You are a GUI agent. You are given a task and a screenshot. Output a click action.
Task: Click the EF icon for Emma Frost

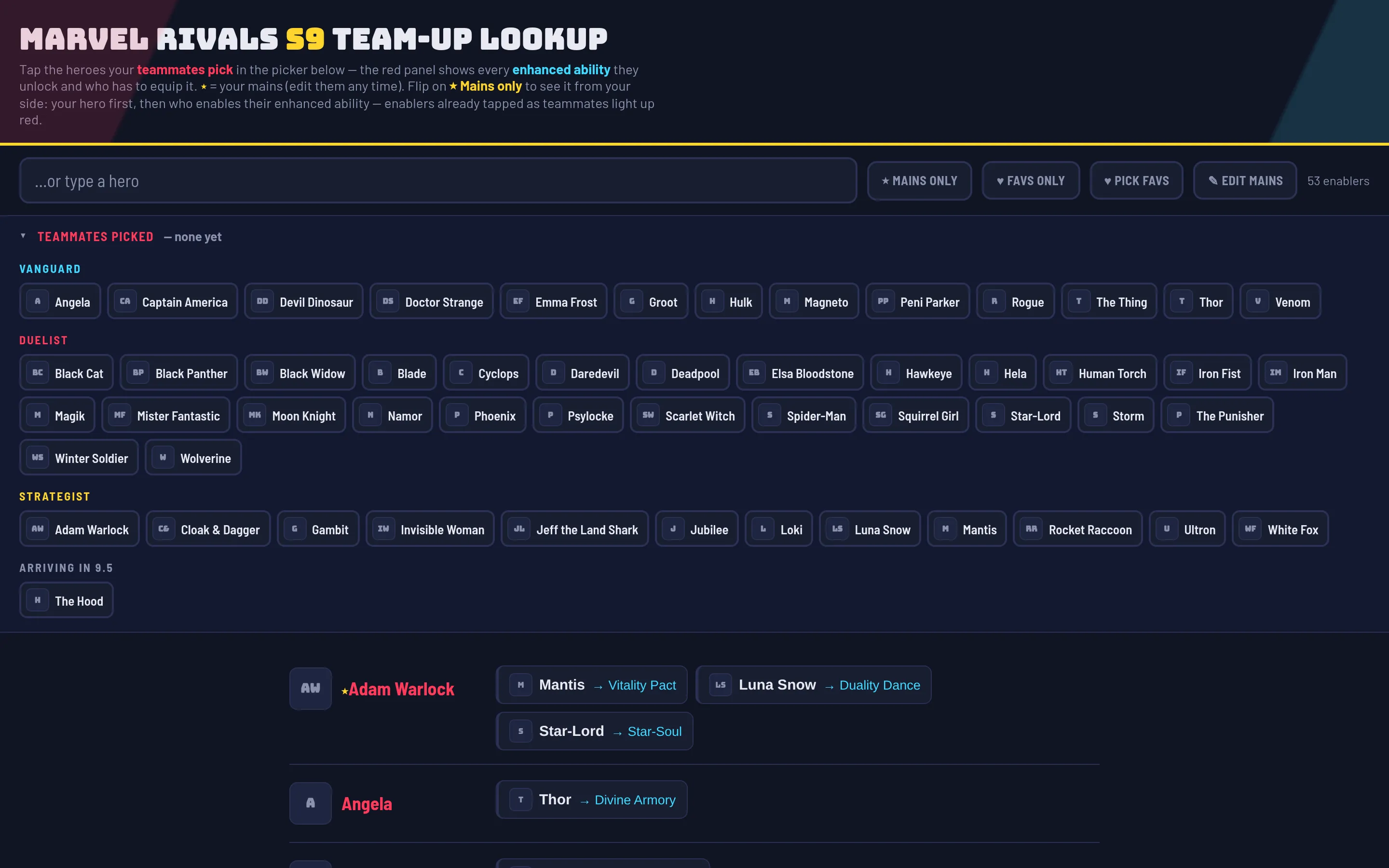point(517,301)
